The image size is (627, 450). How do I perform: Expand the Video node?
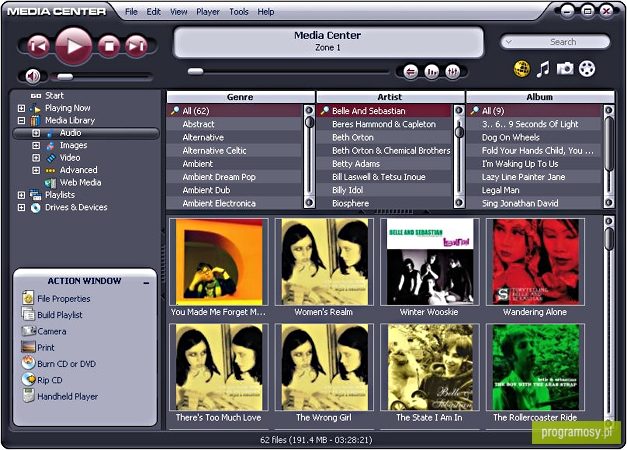(x=36, y=158)
